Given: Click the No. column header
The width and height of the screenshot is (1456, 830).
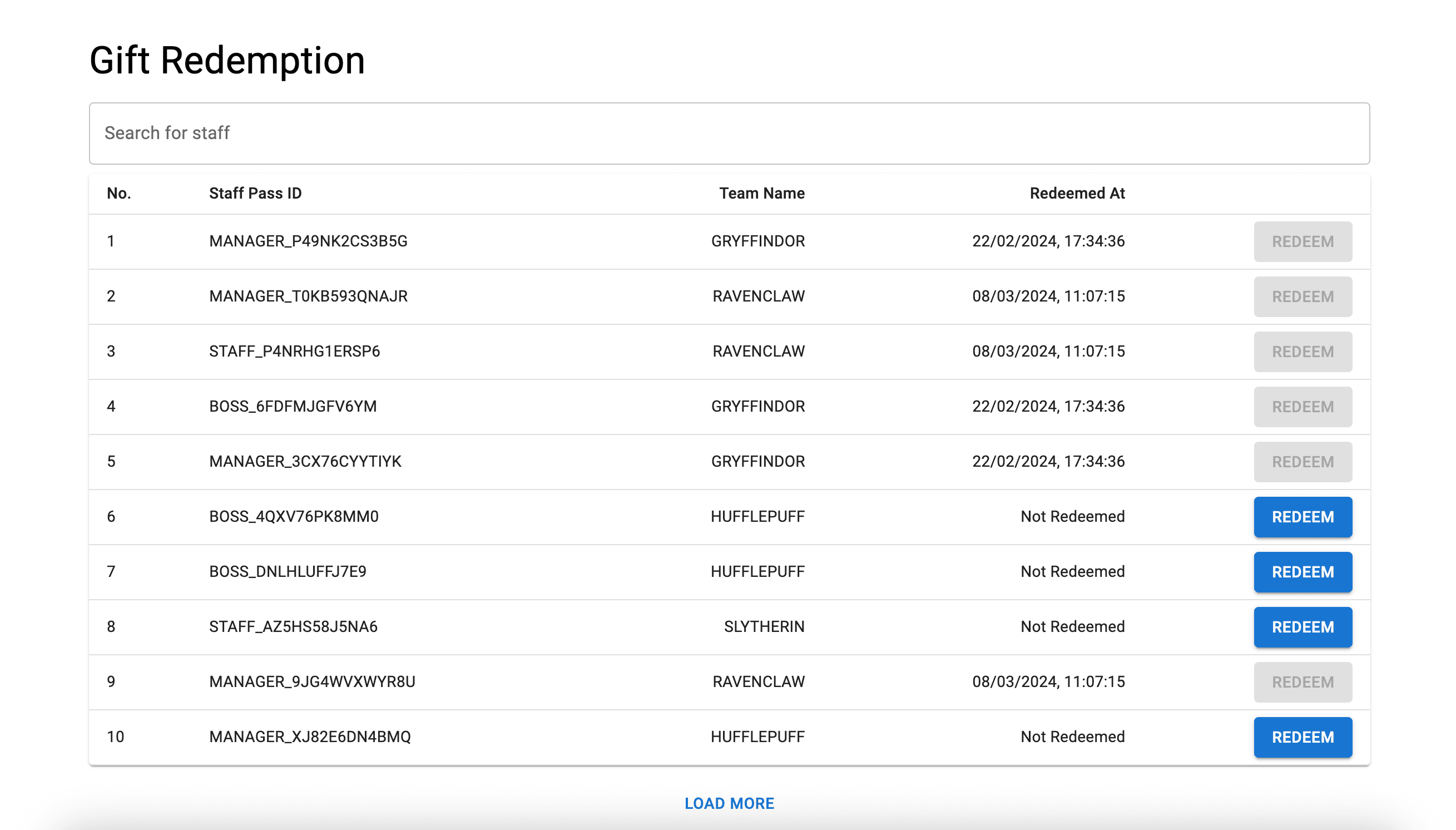Looking at the screenshot, I should pyautogui.click(x=118, y=193).
